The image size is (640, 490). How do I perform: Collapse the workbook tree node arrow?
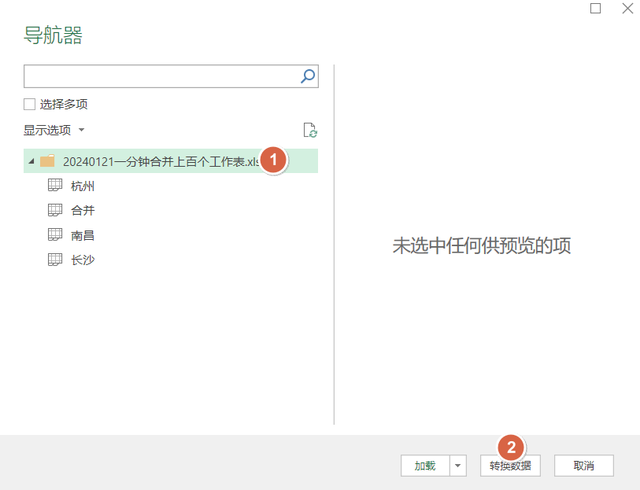pyautogui.click(x=31, y=162)
